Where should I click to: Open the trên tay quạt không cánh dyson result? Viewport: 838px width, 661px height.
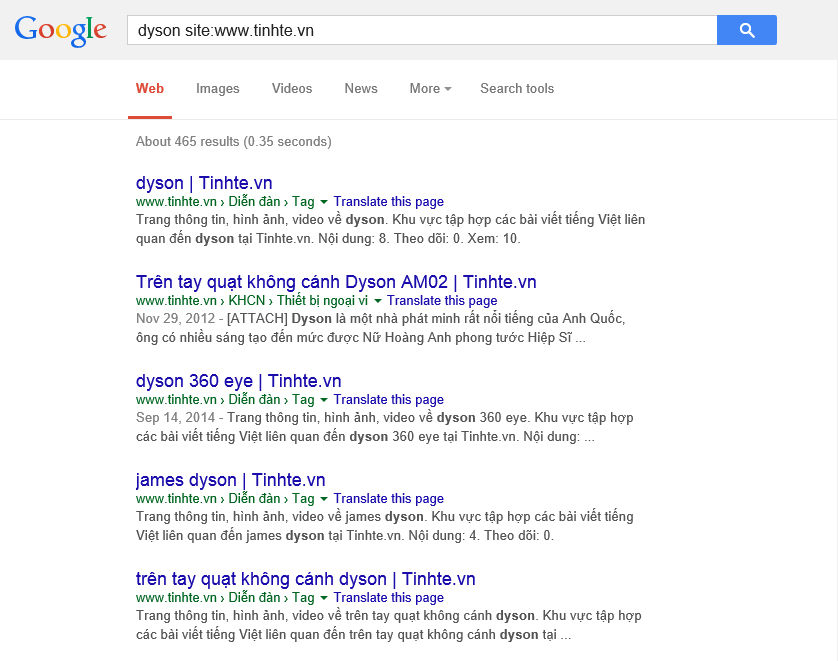pos(306,579)
